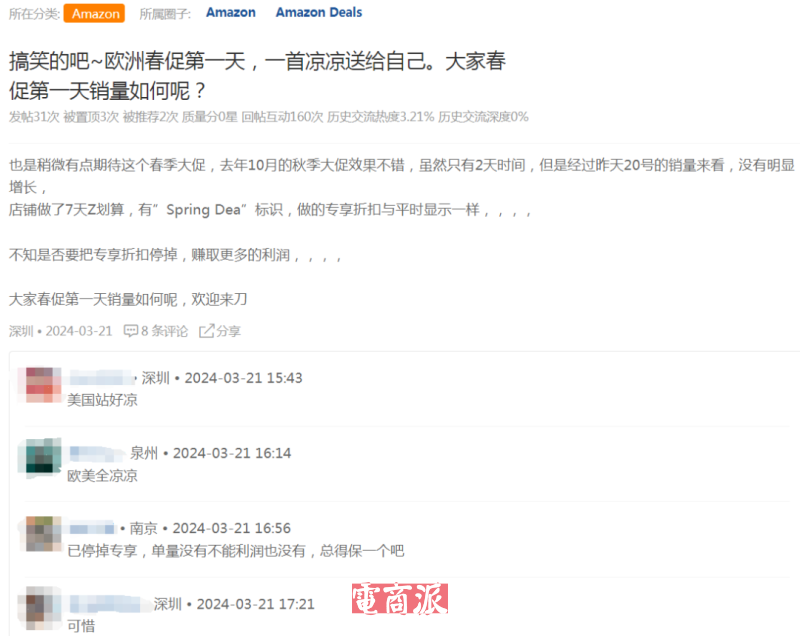Screen dimensions: 800x636
Task: Click the blurred username of the 17:21 commenter
Action: 108,604
